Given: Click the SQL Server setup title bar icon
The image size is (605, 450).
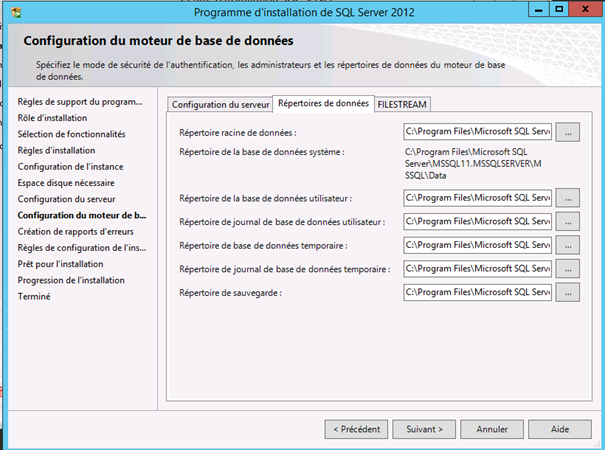Looking at the screenshot, I should coord(16,12).
